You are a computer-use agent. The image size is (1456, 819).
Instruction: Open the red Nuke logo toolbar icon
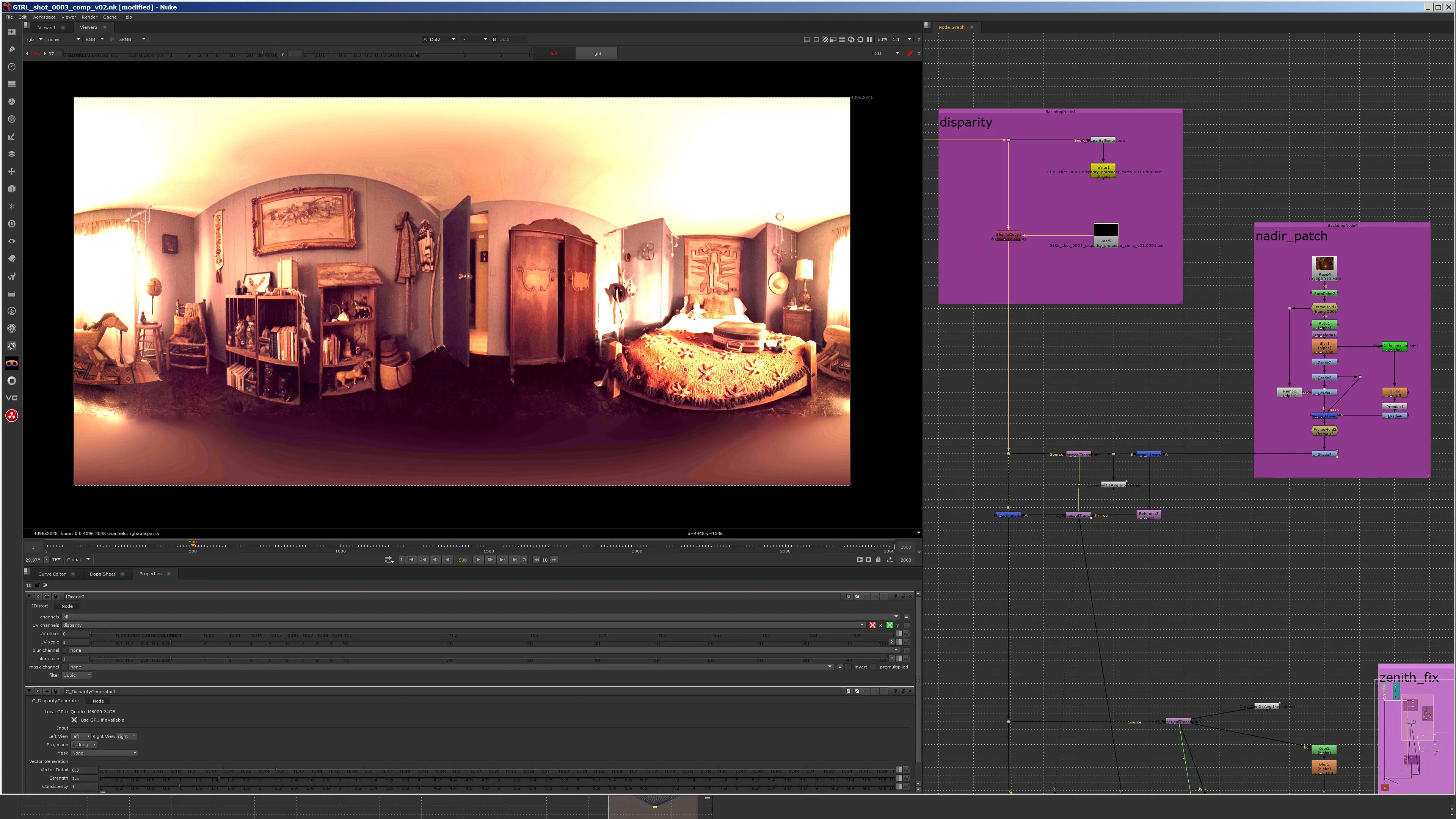click(11, 416)
